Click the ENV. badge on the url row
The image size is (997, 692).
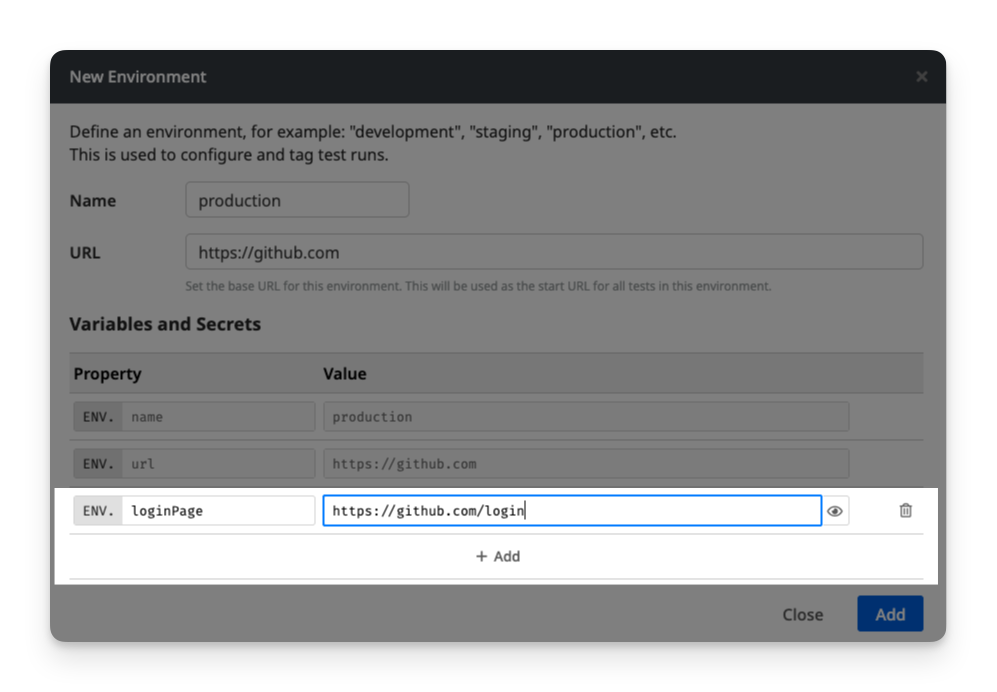tap(96, 463)
